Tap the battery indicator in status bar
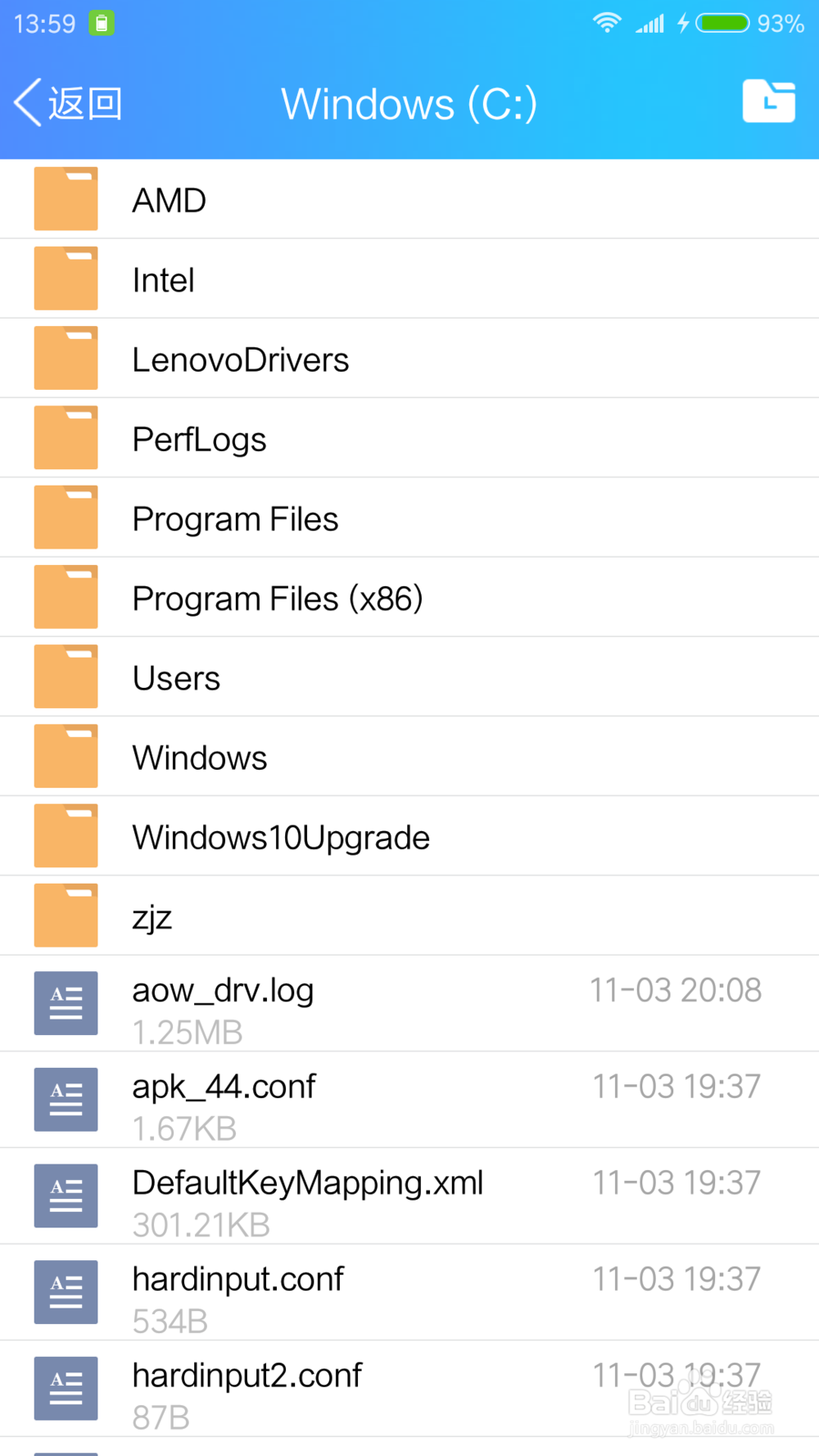The image size is (819, 1456). pos(722,23)
